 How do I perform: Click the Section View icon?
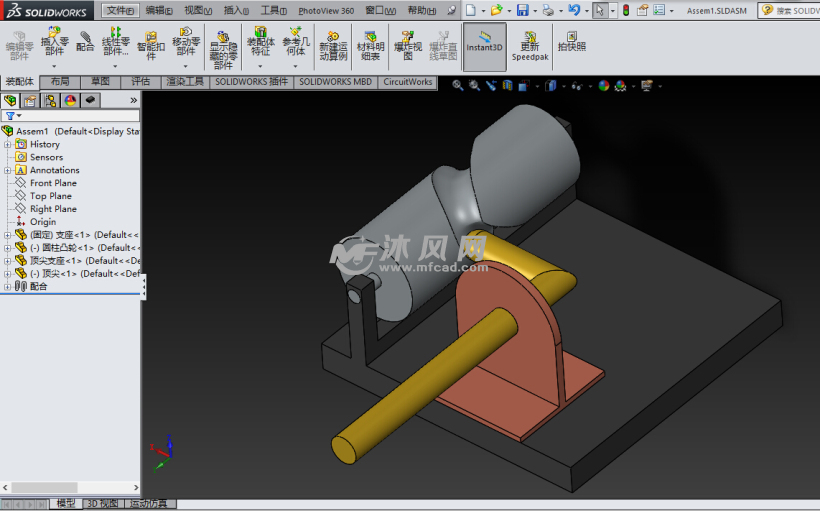click(x=507, y=85)
